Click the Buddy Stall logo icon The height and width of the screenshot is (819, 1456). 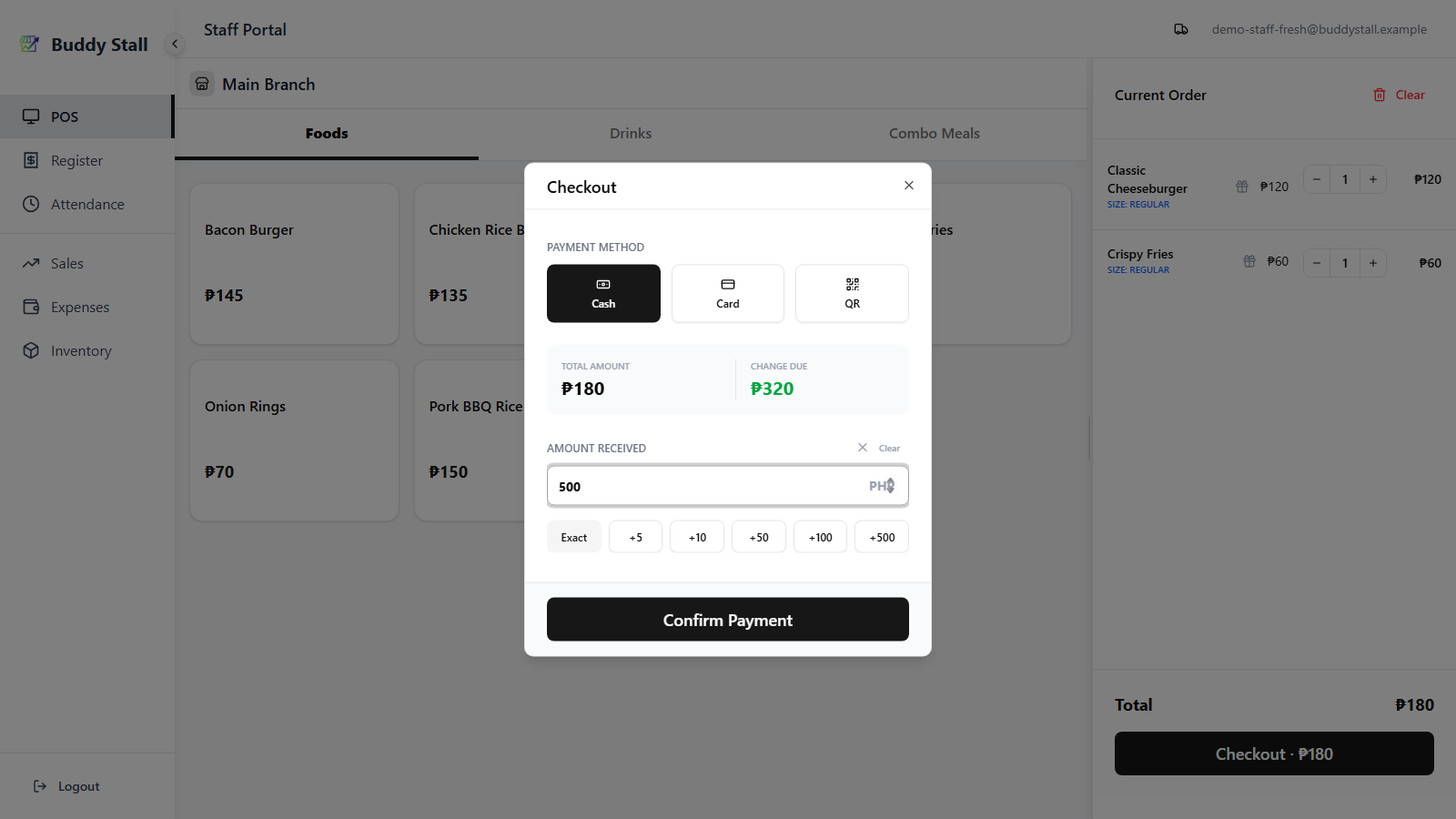click(x=30, y=44)
